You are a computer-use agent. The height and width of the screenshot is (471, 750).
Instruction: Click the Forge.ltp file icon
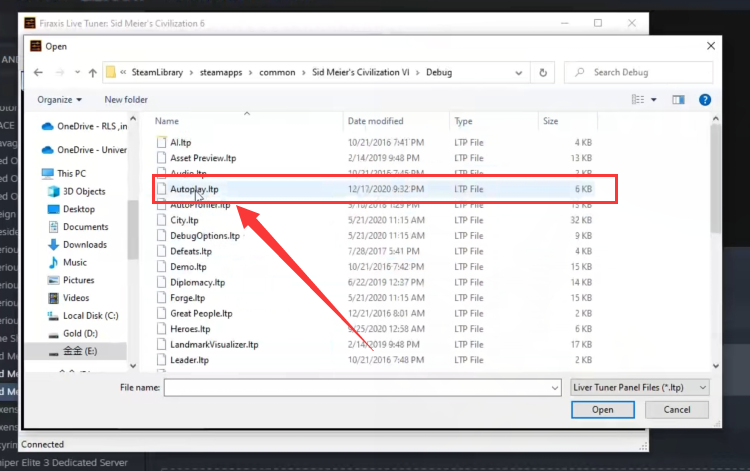(x=162, y=298)
